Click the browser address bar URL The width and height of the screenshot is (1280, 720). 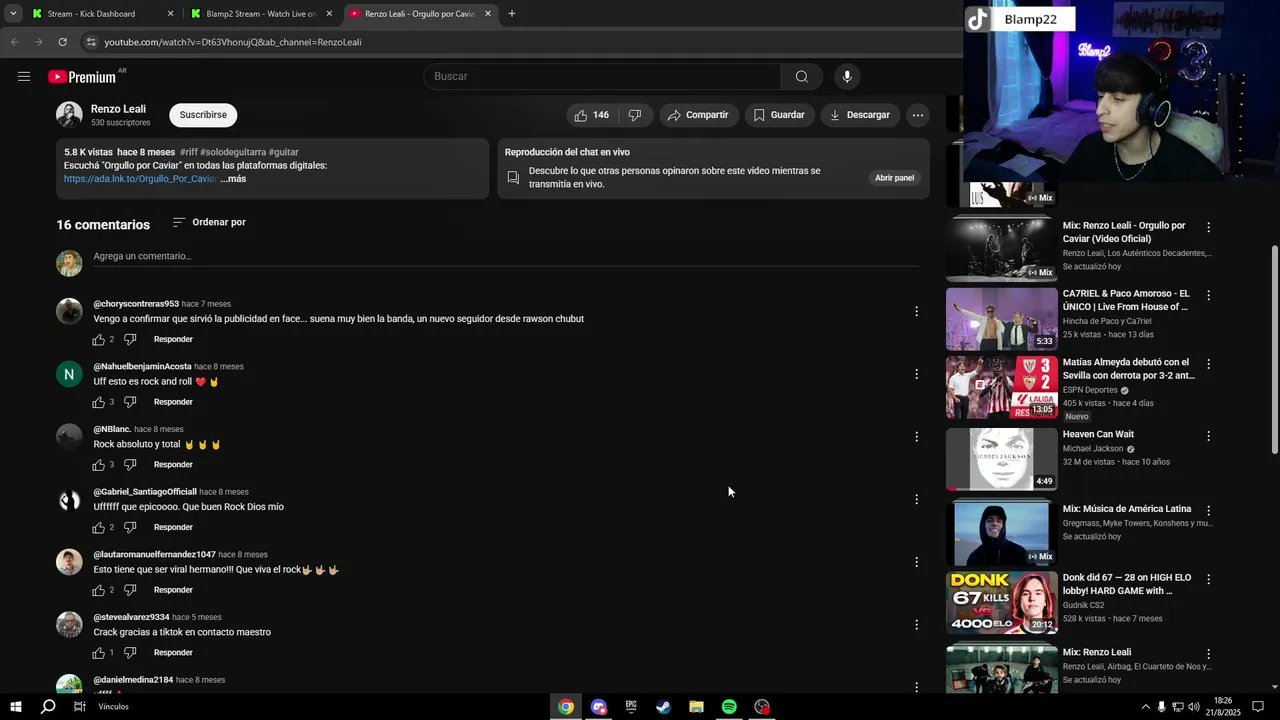coord(233,42)
